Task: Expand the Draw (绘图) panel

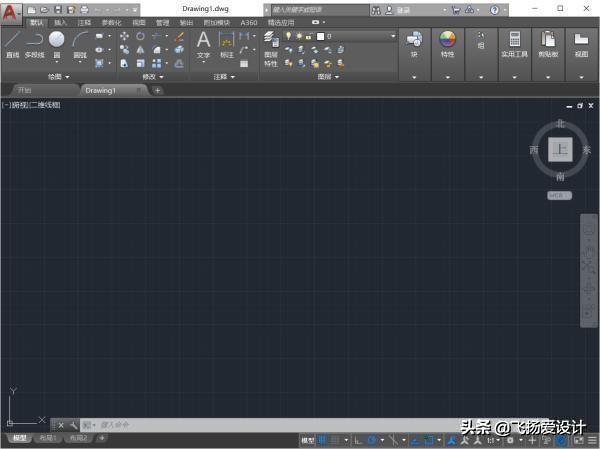Action: (59, 77)
